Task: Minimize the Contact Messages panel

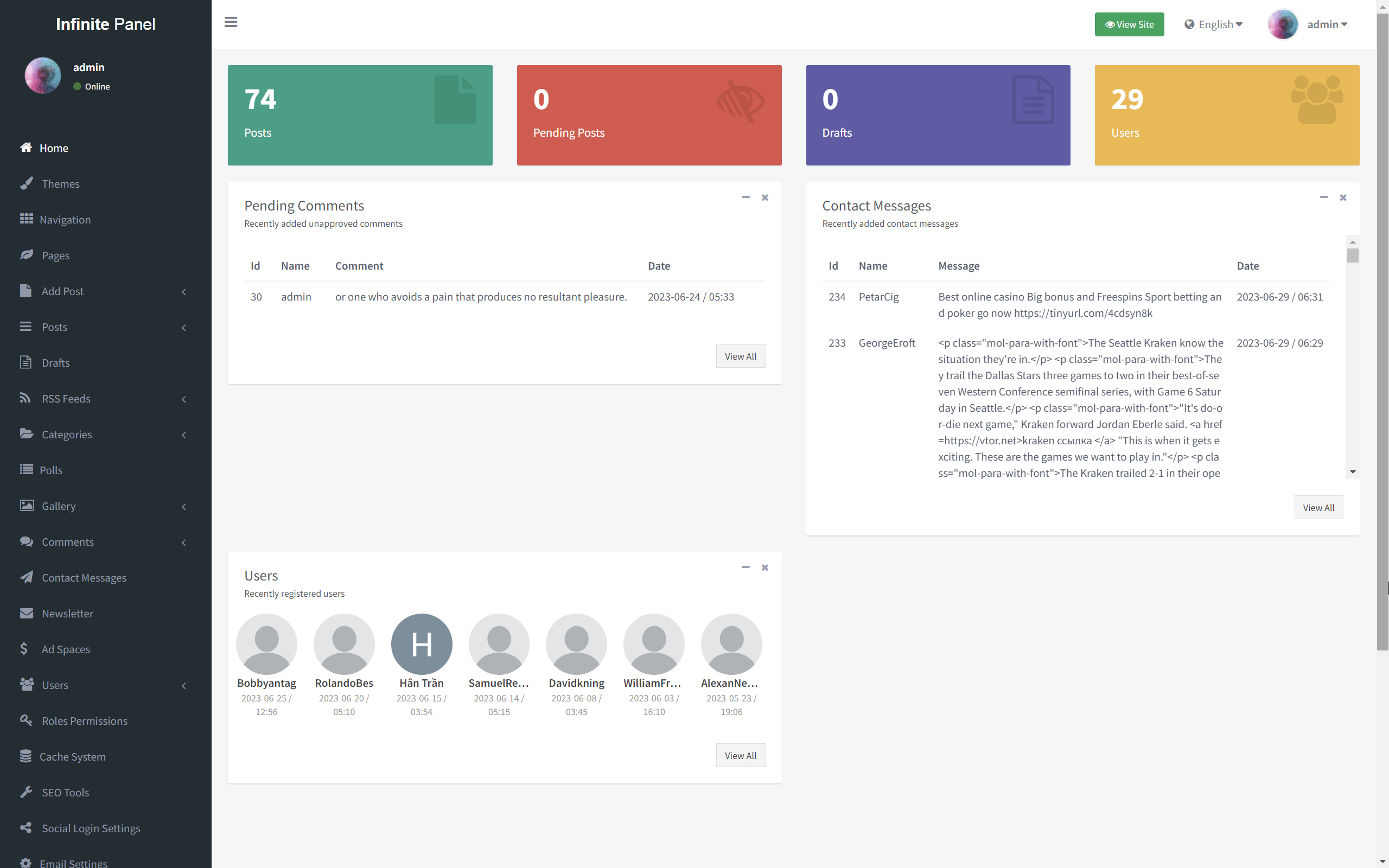Action: (x=1323, y=197)
